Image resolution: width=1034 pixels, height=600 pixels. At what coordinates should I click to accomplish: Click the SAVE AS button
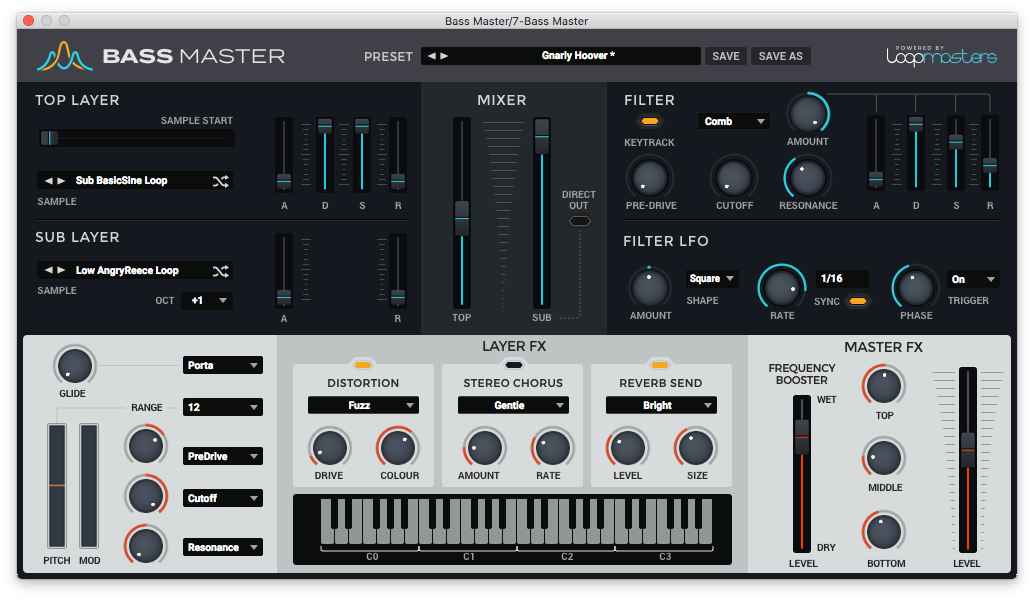(x=780, y=56)
